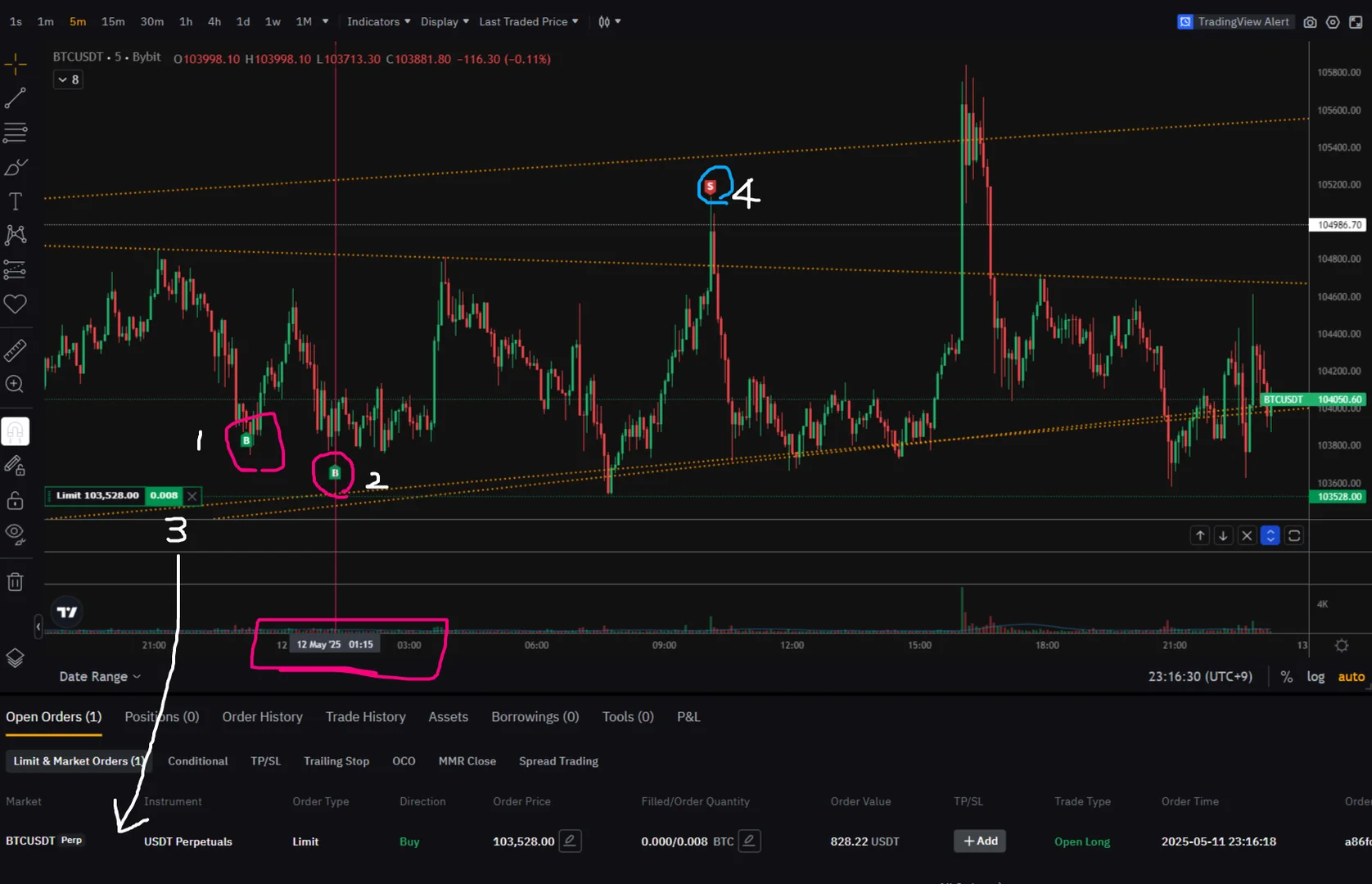
Task: Open the Display dropdown
Action: coord(445,21)
